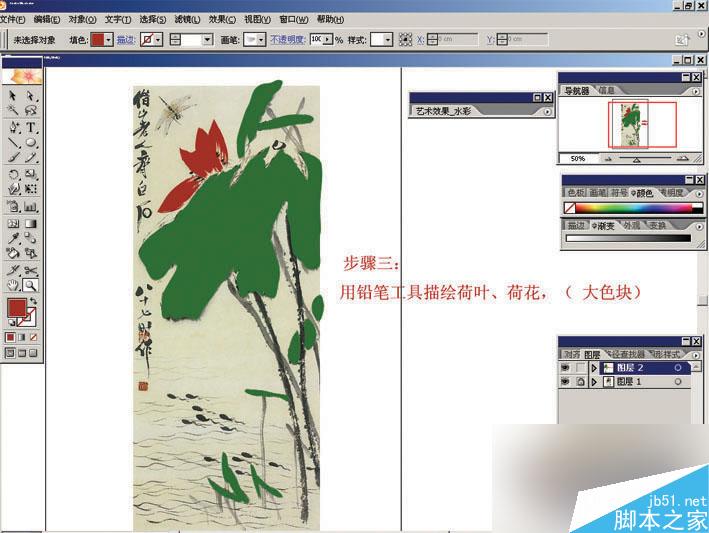Unlock 图层 1 via its lock icon
The width and height of the screenshot is (709, 533).
pos(581,382)
